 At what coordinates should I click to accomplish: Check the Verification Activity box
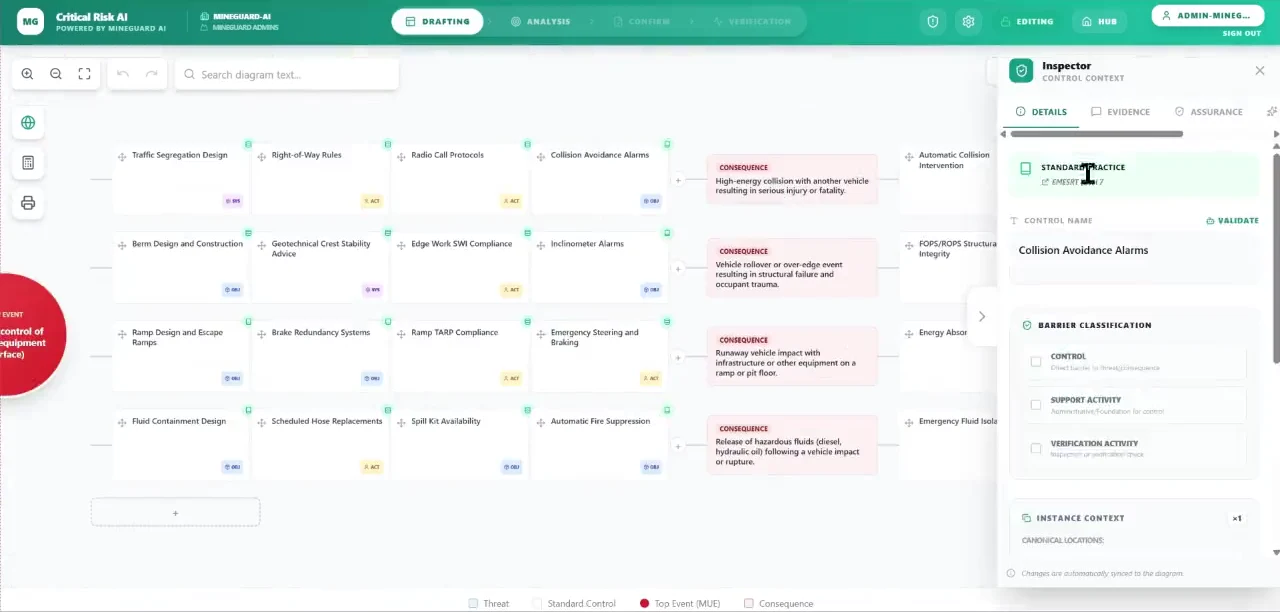click(x=1036, y=449)
